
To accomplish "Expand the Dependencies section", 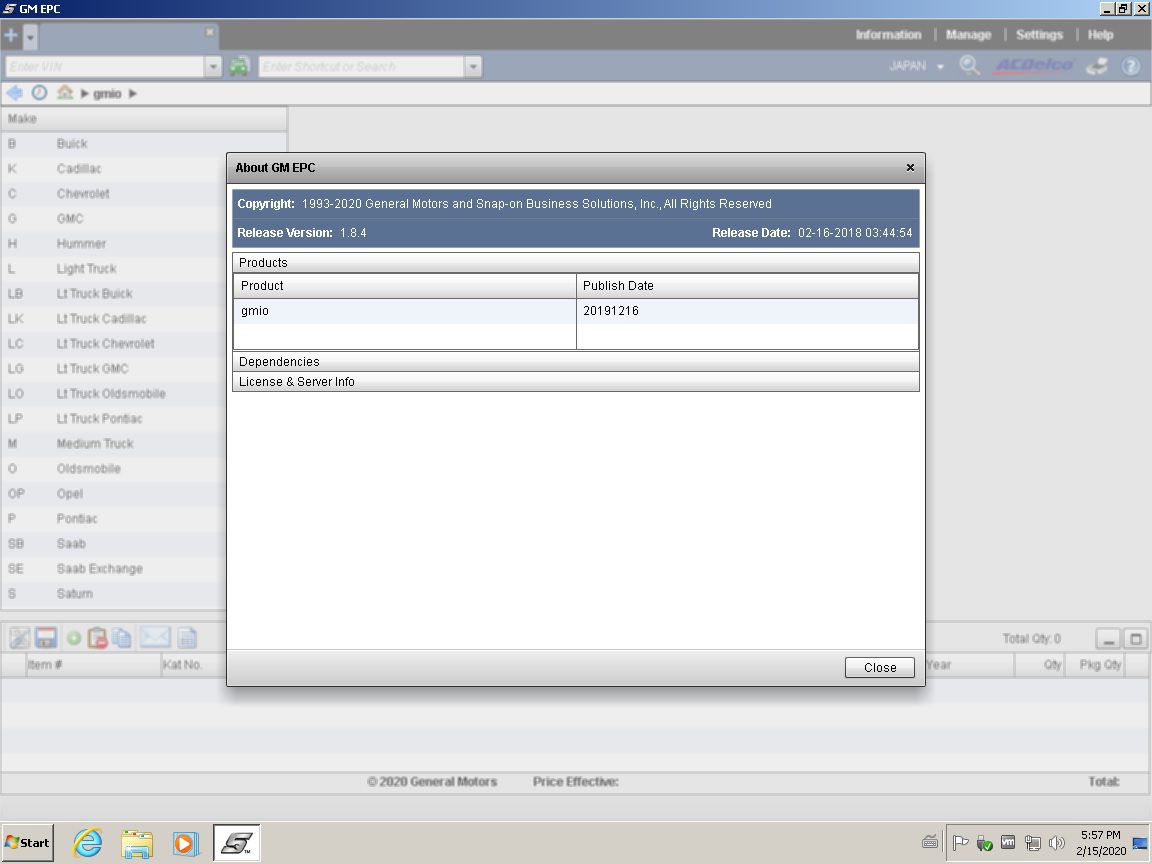I will 575,361.
